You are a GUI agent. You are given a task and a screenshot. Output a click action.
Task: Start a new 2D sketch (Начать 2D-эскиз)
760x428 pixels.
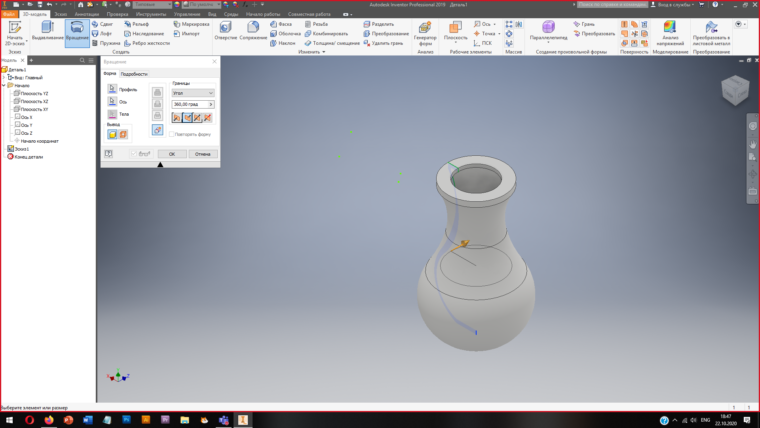pos(15,28)
